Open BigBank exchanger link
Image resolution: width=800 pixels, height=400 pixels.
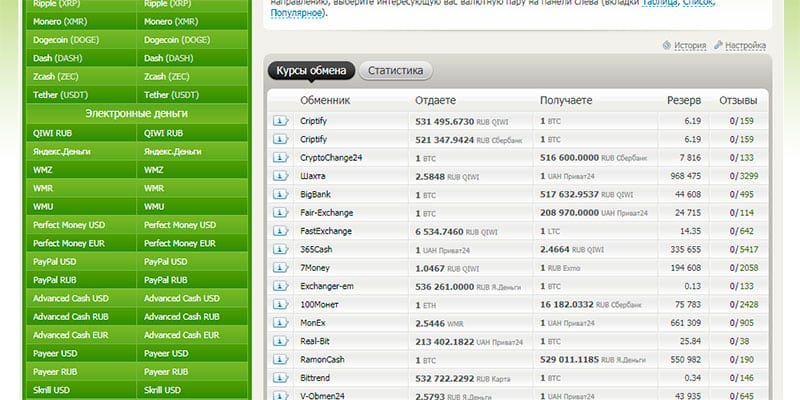pos(315,194)
